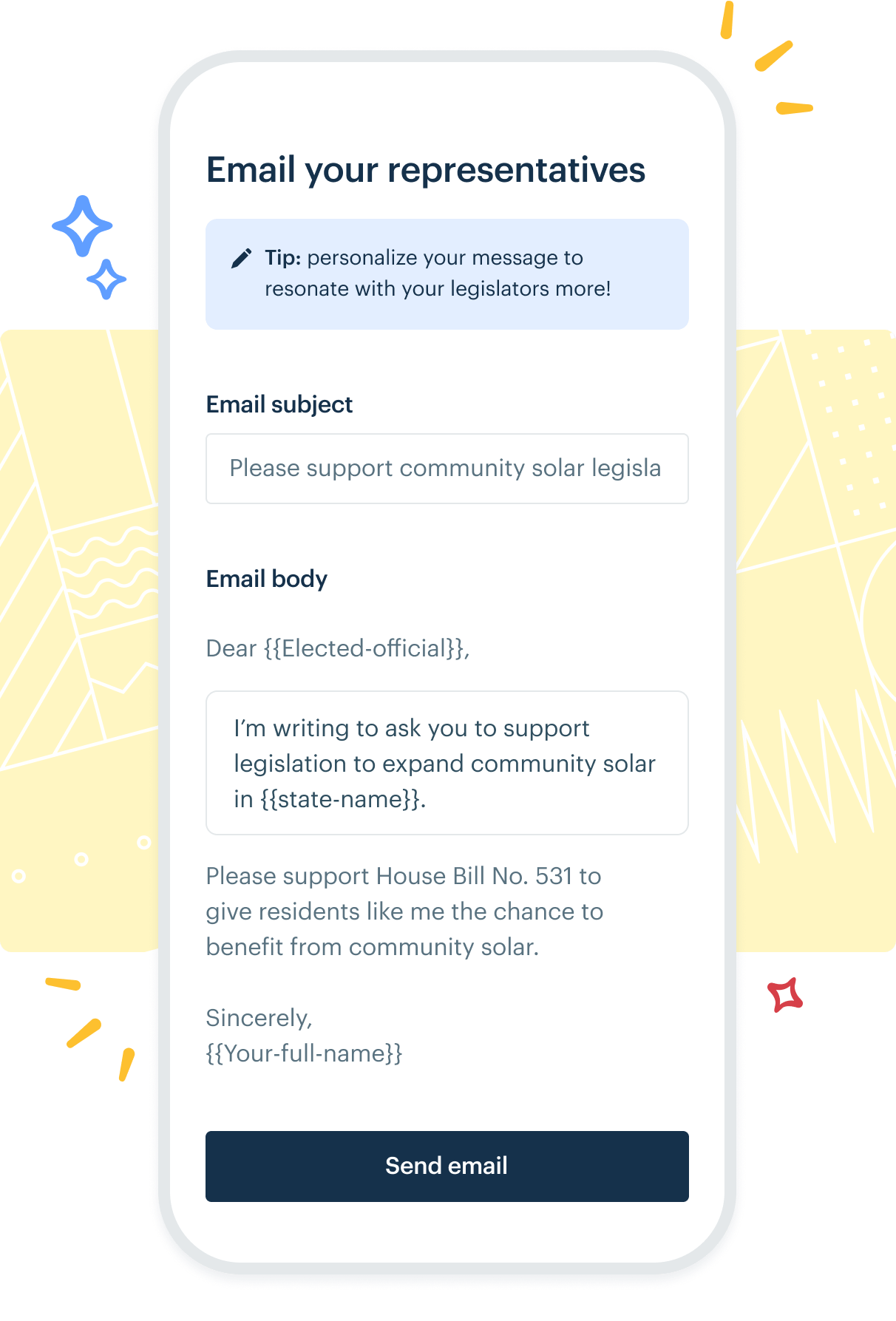Viewport: 896px width, 1321px height.
Task: Click the red four-point star outline
Action: [x=785, y=995]
